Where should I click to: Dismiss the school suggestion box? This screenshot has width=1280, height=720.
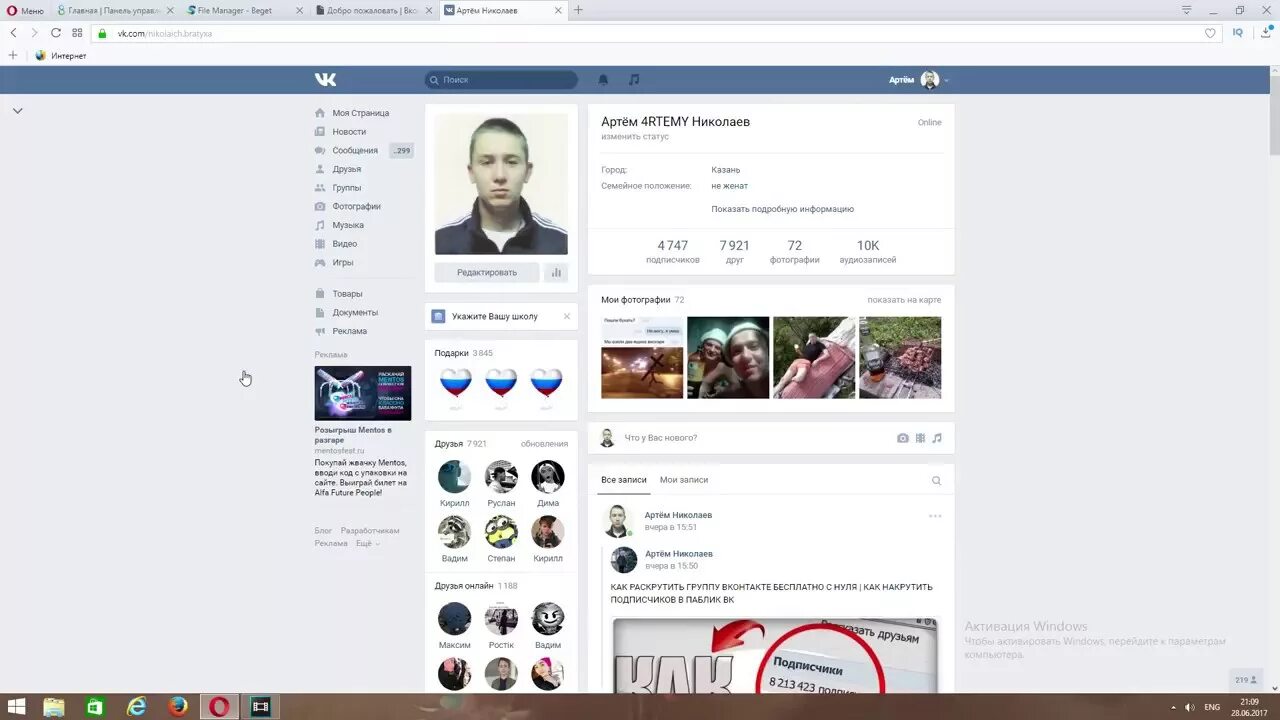(x=567, y=316)
